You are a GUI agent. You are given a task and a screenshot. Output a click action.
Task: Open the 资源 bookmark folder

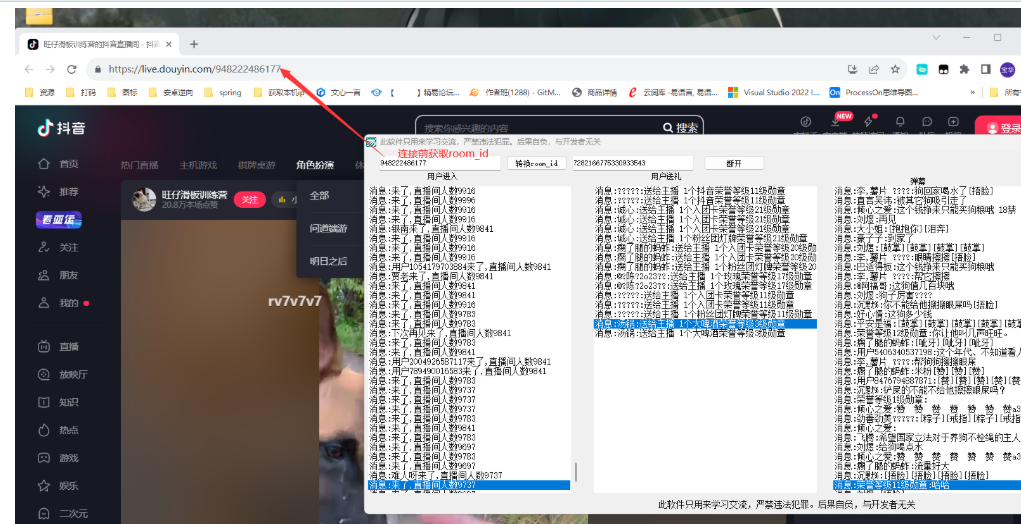click(x=40, y=92)
